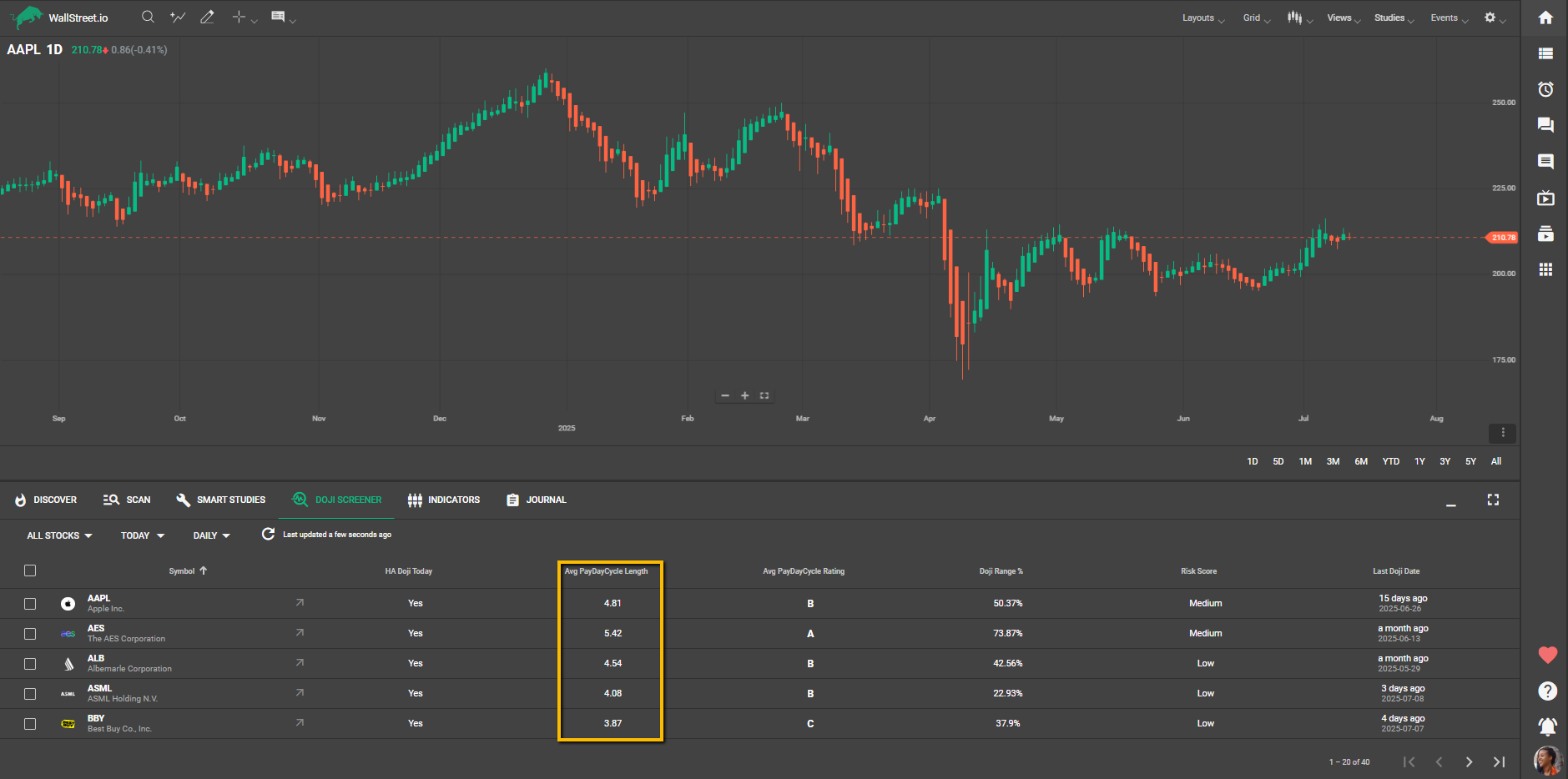Open the live TV video icon
Viewport: 1568px width, 779px height.
tap(1545, 198)
